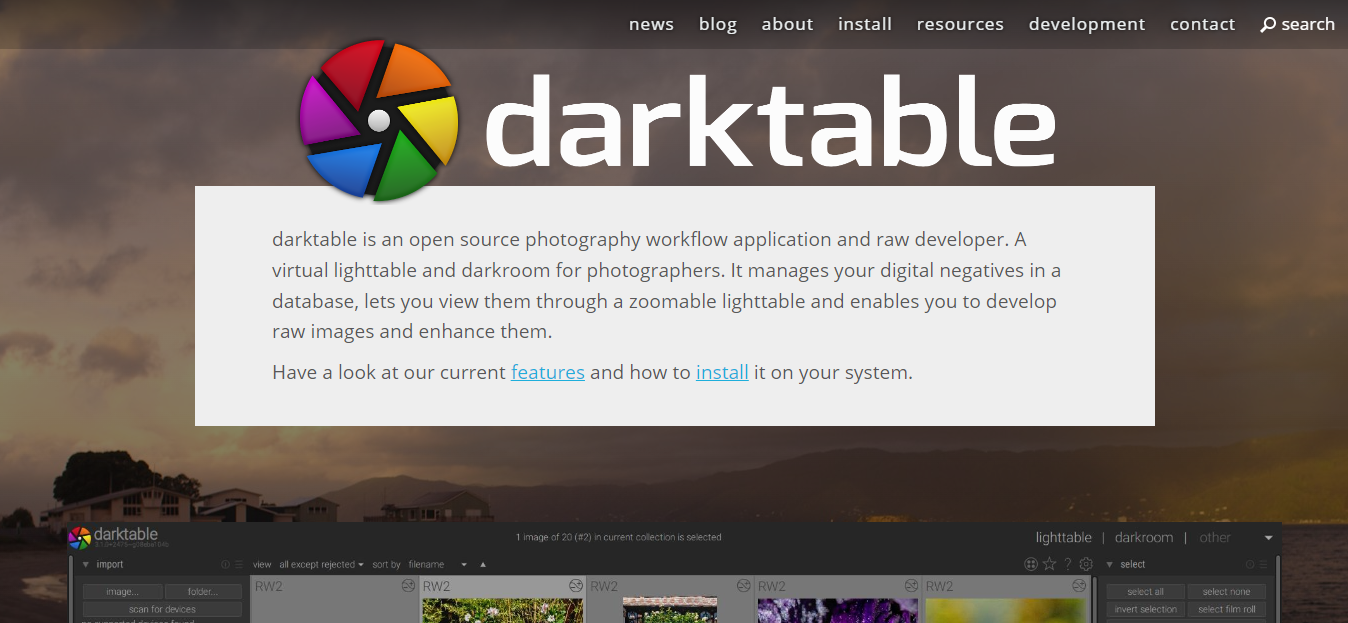Go to the blog menu item
Screen dimensions: 1348x623
tap(718, 24)
